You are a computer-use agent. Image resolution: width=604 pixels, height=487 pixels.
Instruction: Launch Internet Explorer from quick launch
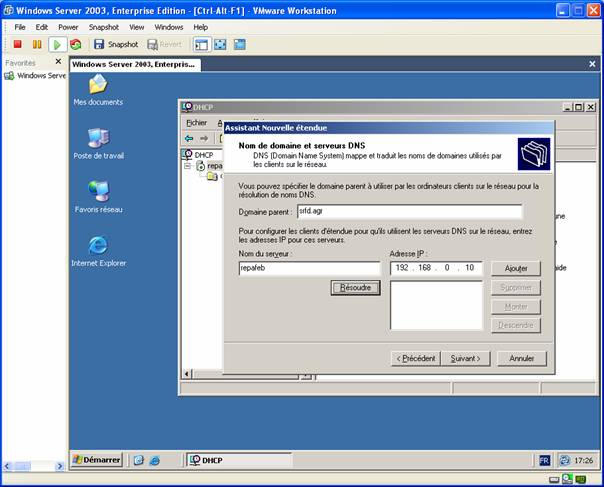click(x=154, y=460)
